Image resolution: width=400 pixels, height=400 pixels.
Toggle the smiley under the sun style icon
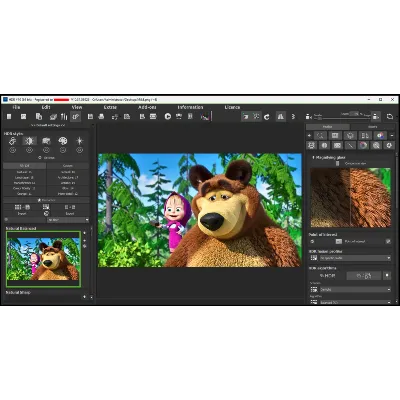pos(29,150)
